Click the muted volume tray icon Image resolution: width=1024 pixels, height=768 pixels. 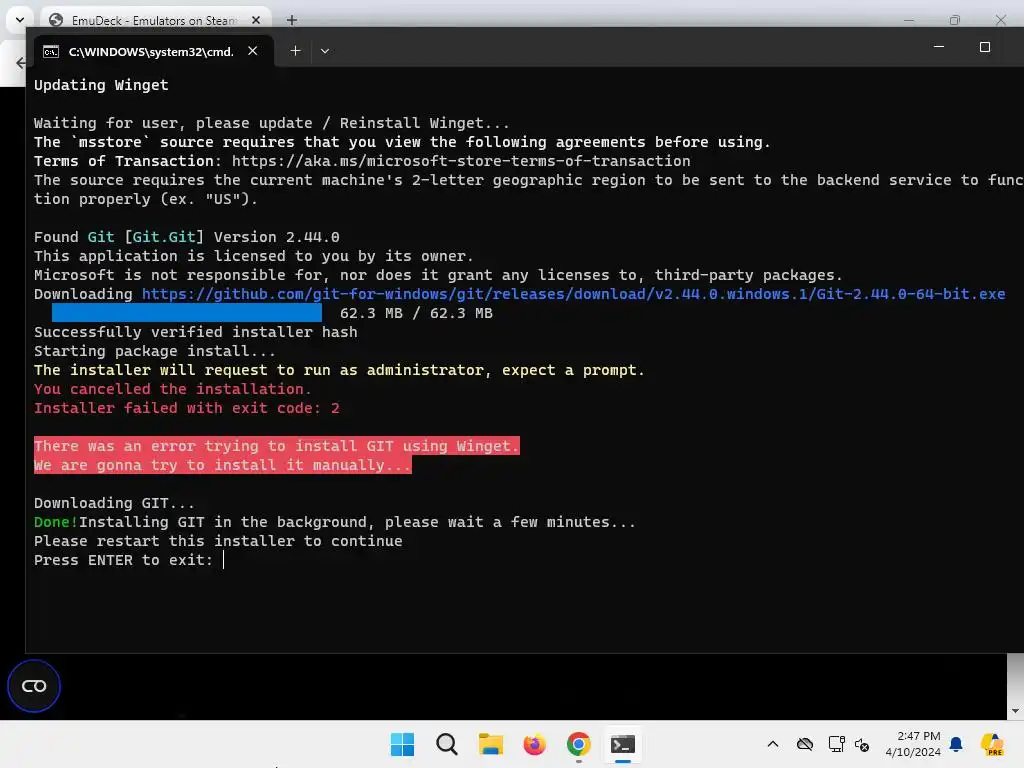862,744
